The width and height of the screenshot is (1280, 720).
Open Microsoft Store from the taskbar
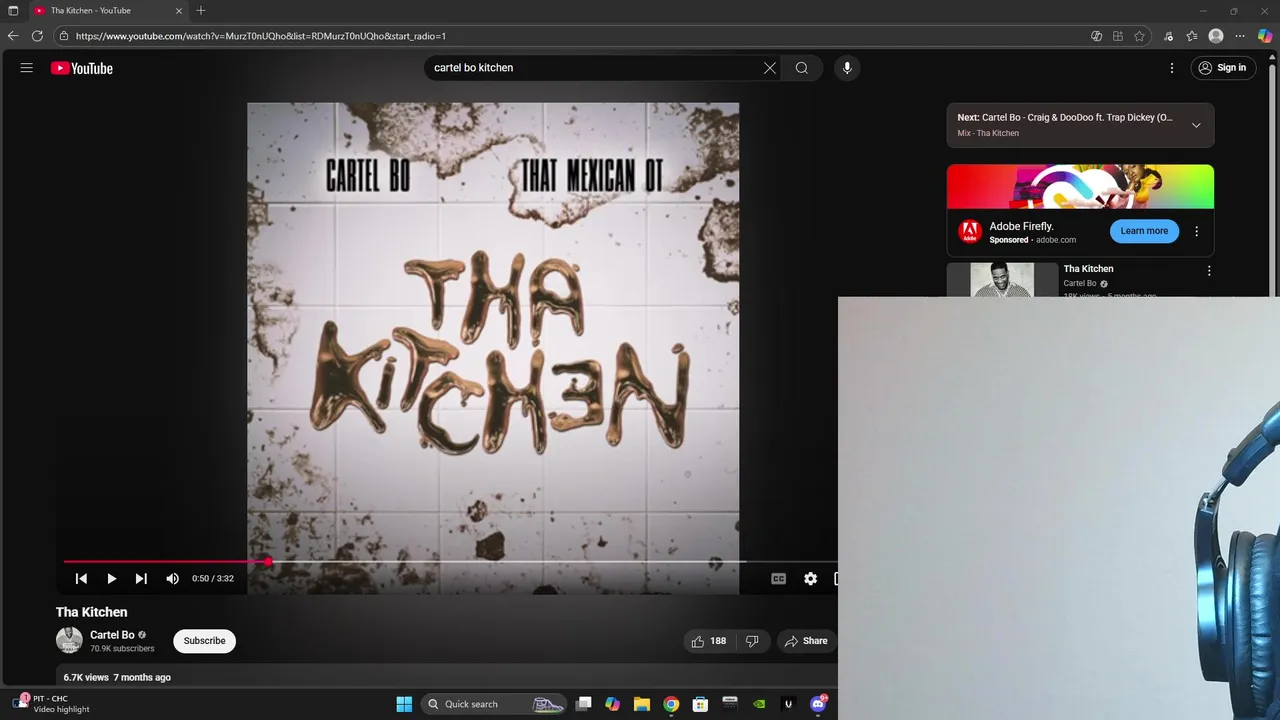(700, 704)
